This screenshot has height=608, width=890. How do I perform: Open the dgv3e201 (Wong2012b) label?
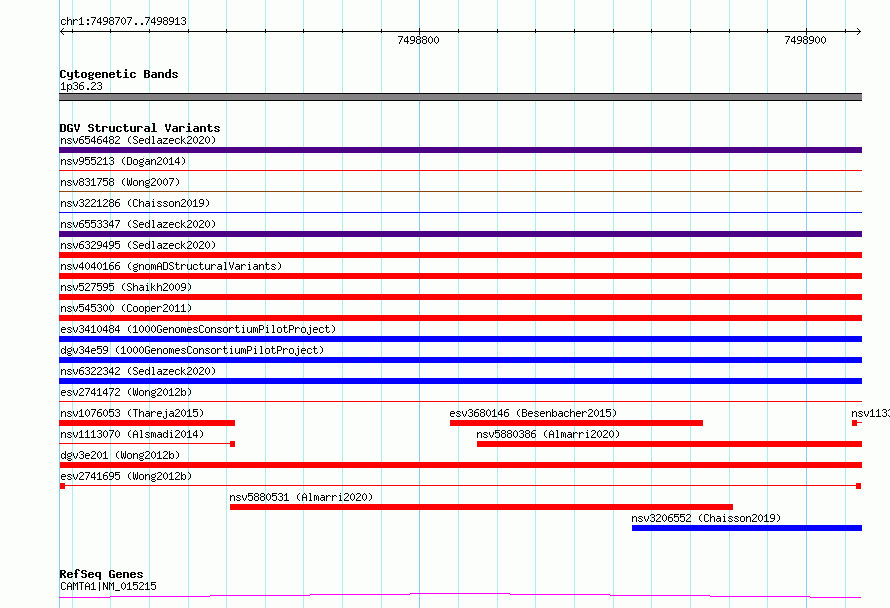click(120, 455)
